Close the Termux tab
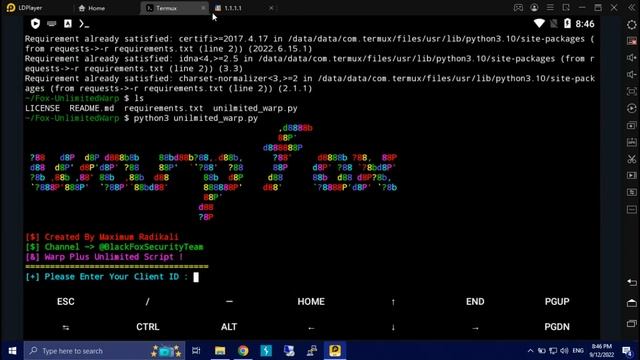 [203, 8]
